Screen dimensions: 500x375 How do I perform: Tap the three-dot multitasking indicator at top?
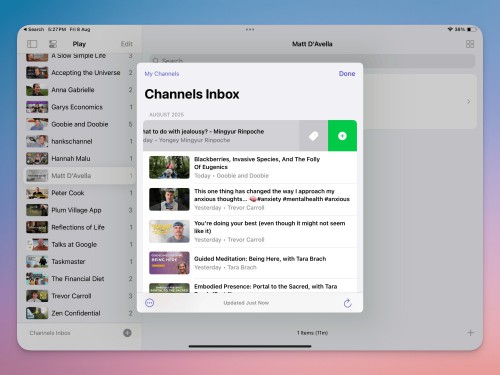[x=250, y=29]
